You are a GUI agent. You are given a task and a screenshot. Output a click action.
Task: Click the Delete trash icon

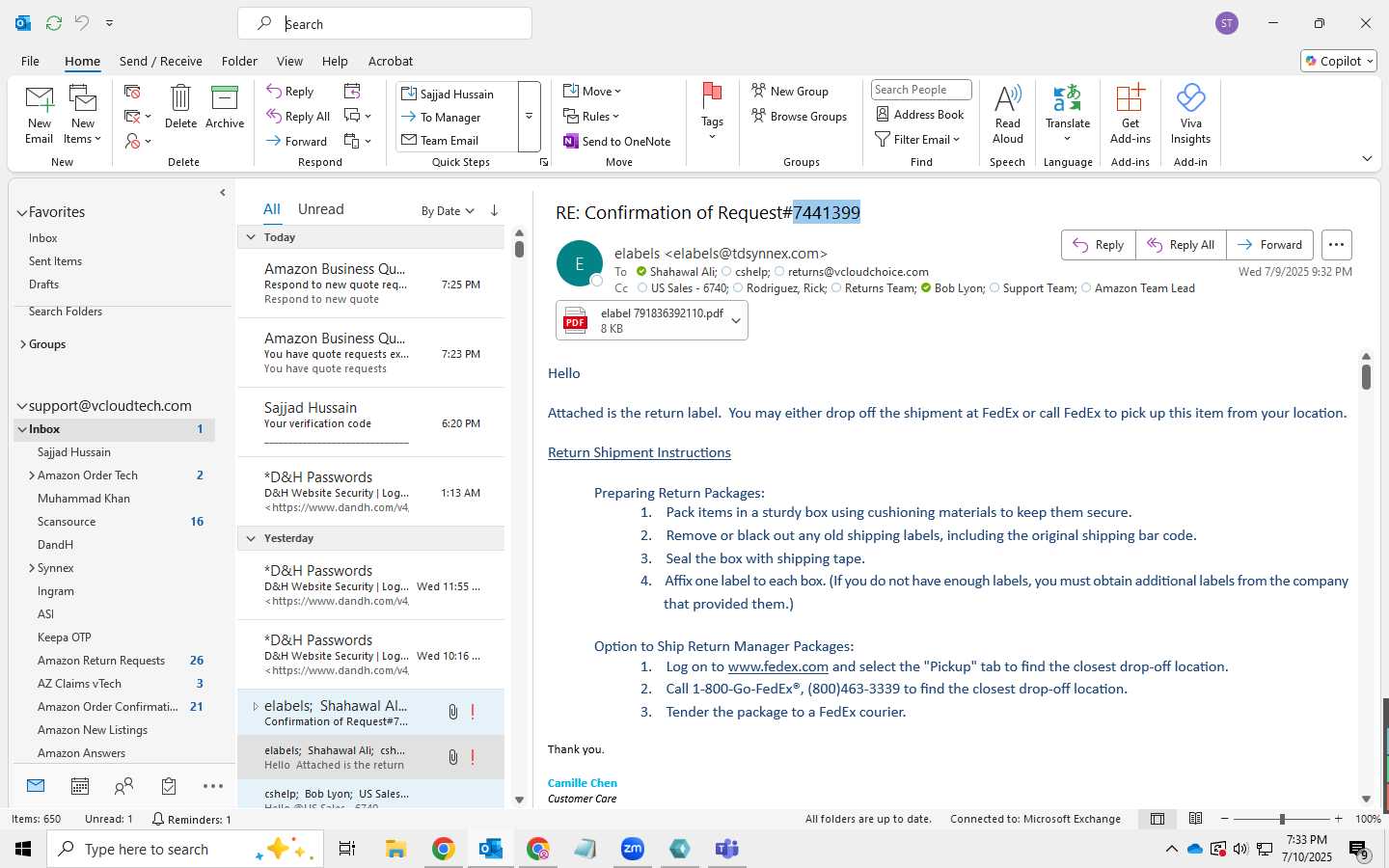(180, 106)
